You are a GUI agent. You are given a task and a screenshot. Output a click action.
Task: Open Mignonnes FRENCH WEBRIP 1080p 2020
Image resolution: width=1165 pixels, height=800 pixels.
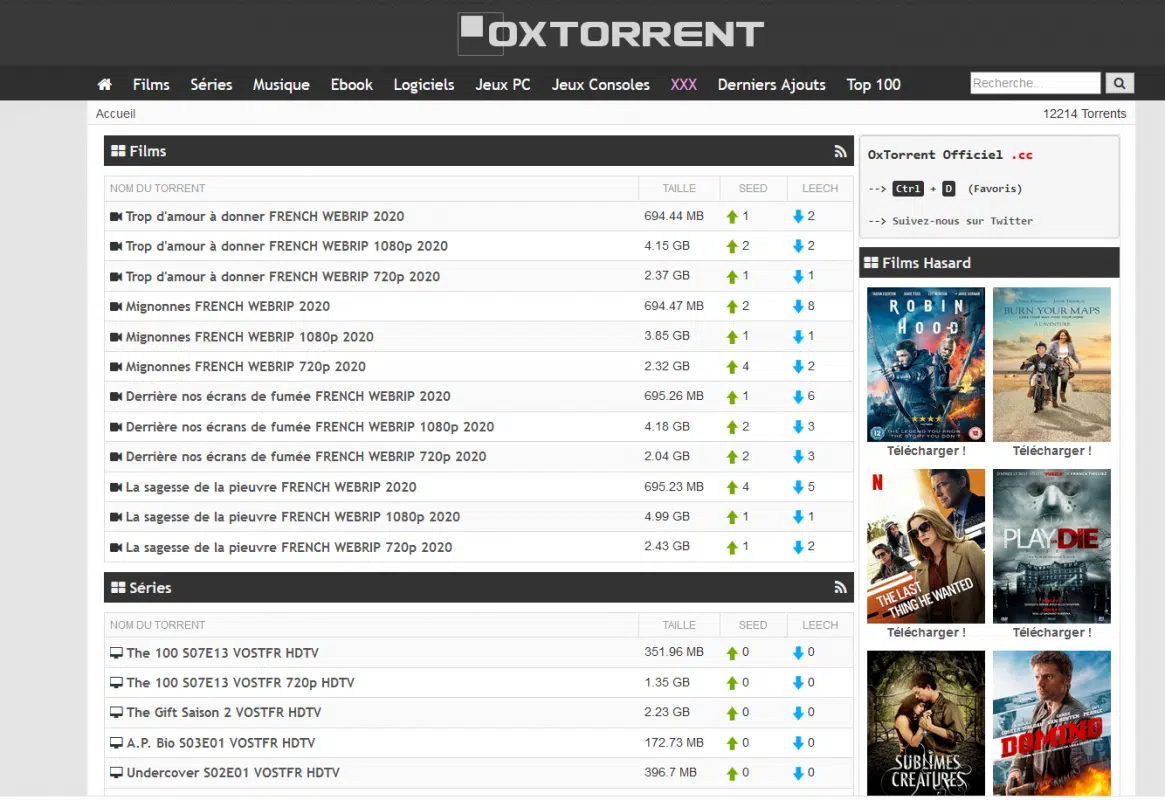(250, 336)
